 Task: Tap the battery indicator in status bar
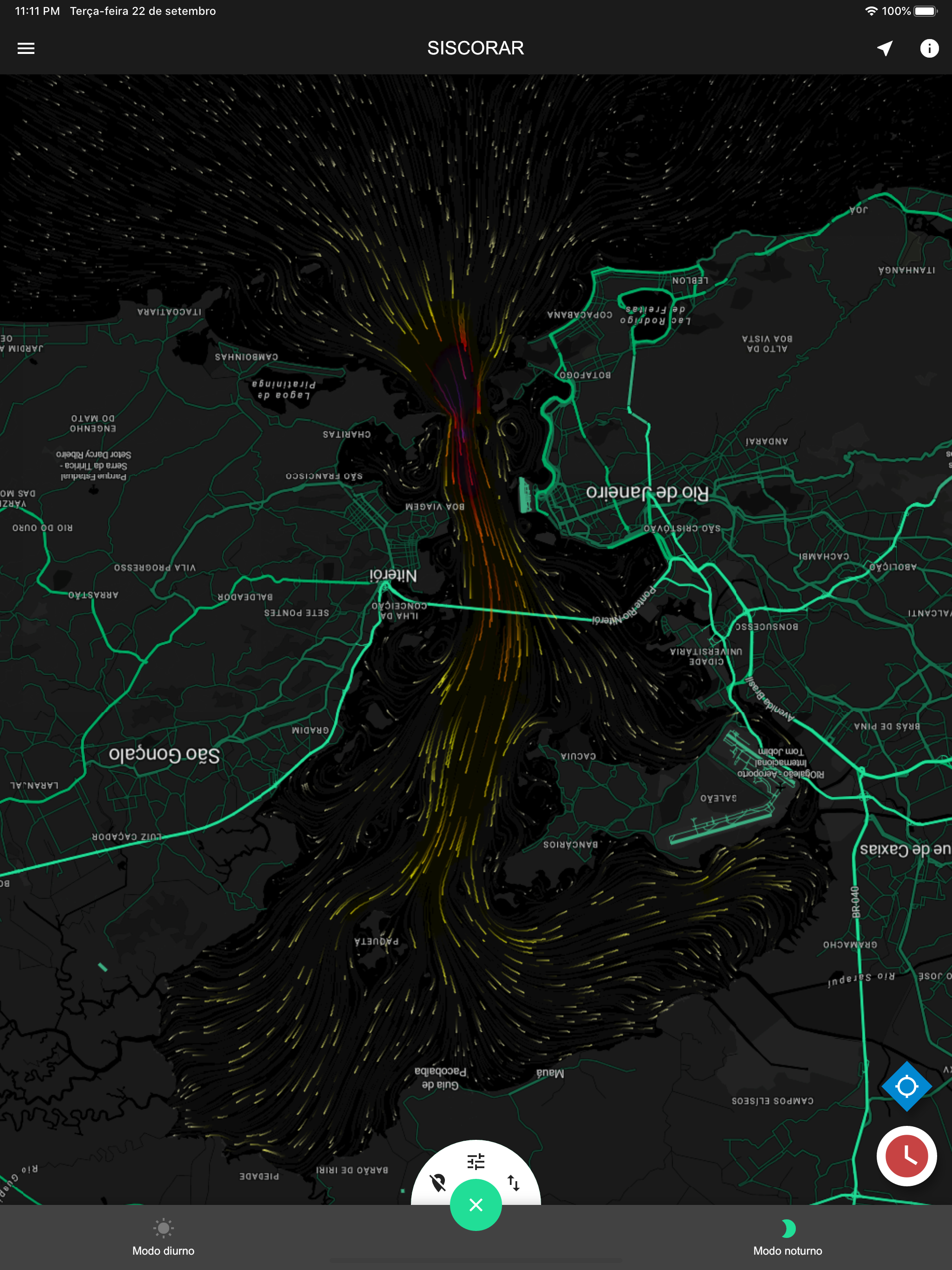pos(925,11)
